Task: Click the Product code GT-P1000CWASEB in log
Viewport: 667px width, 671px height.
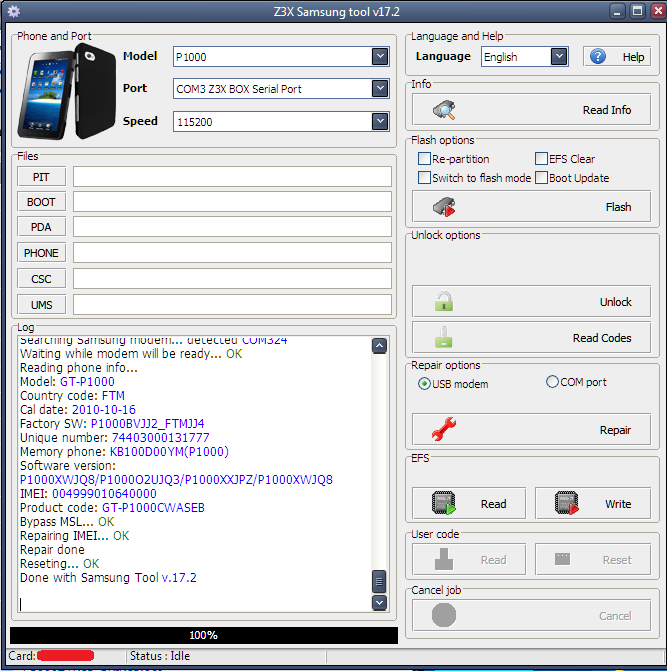Action: coord(153,508)
